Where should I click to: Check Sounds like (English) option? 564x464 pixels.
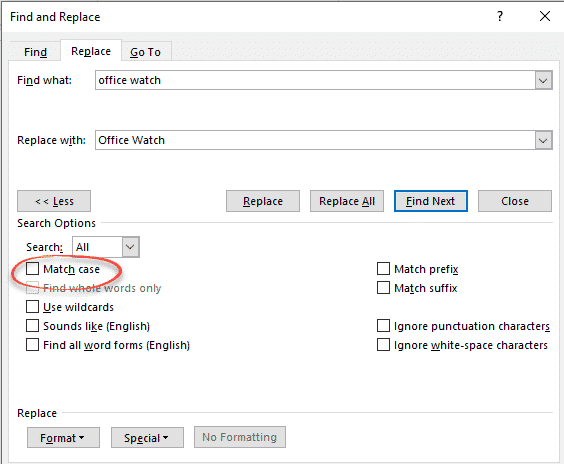click(x=32, y=326)
